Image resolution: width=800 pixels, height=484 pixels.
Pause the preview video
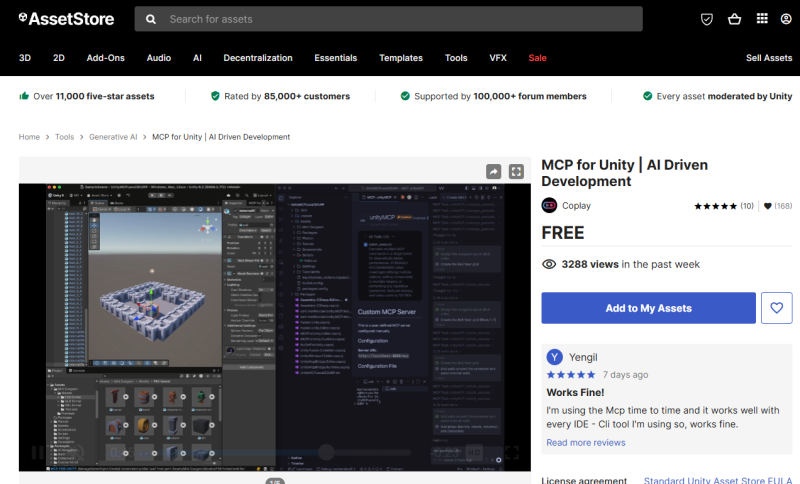(38, 452)
